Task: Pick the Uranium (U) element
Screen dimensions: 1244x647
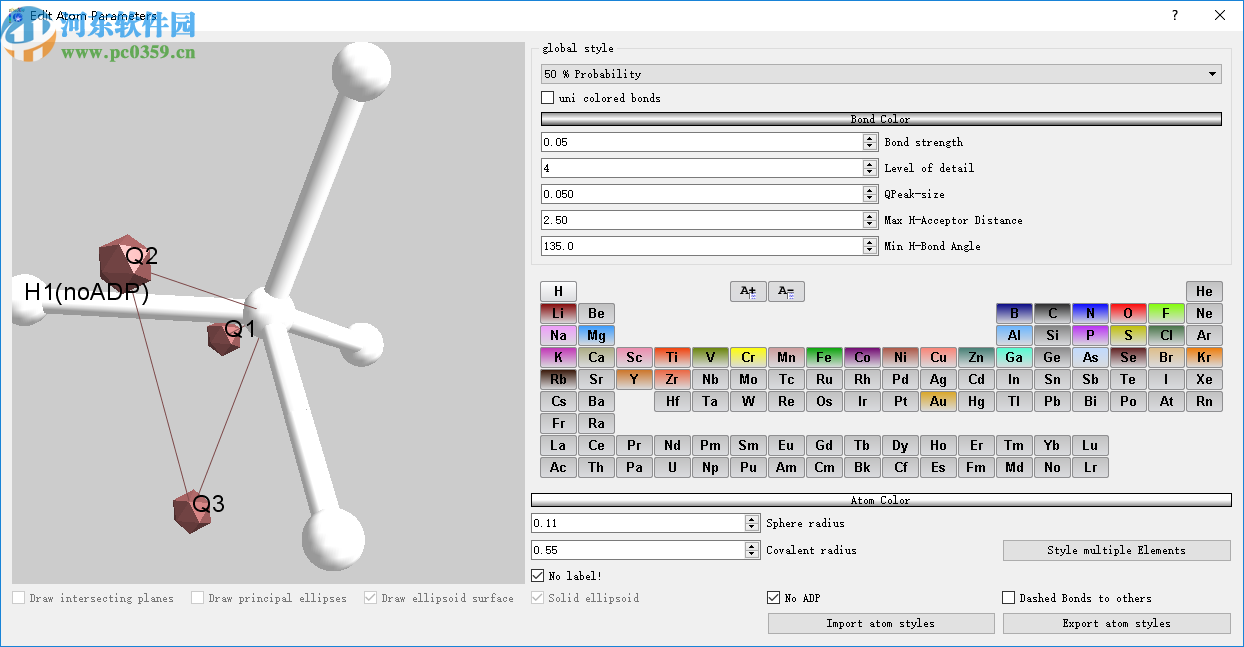Action: click(x=672, y=467)
